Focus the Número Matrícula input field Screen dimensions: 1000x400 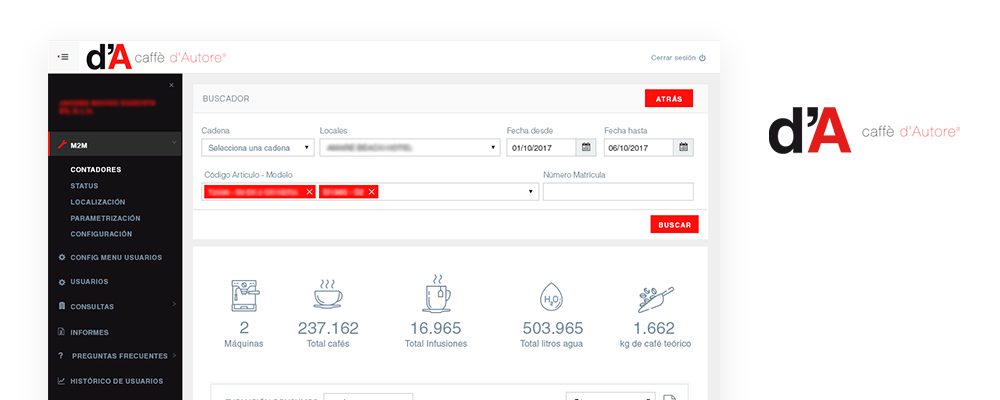pyautogui.click(x=617, y=192)
